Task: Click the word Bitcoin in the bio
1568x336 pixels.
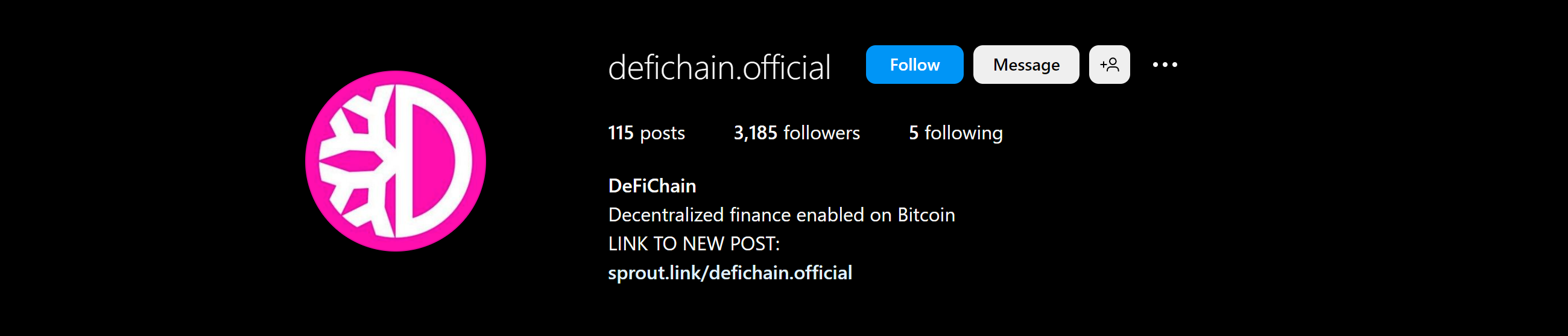Action: 926,215
